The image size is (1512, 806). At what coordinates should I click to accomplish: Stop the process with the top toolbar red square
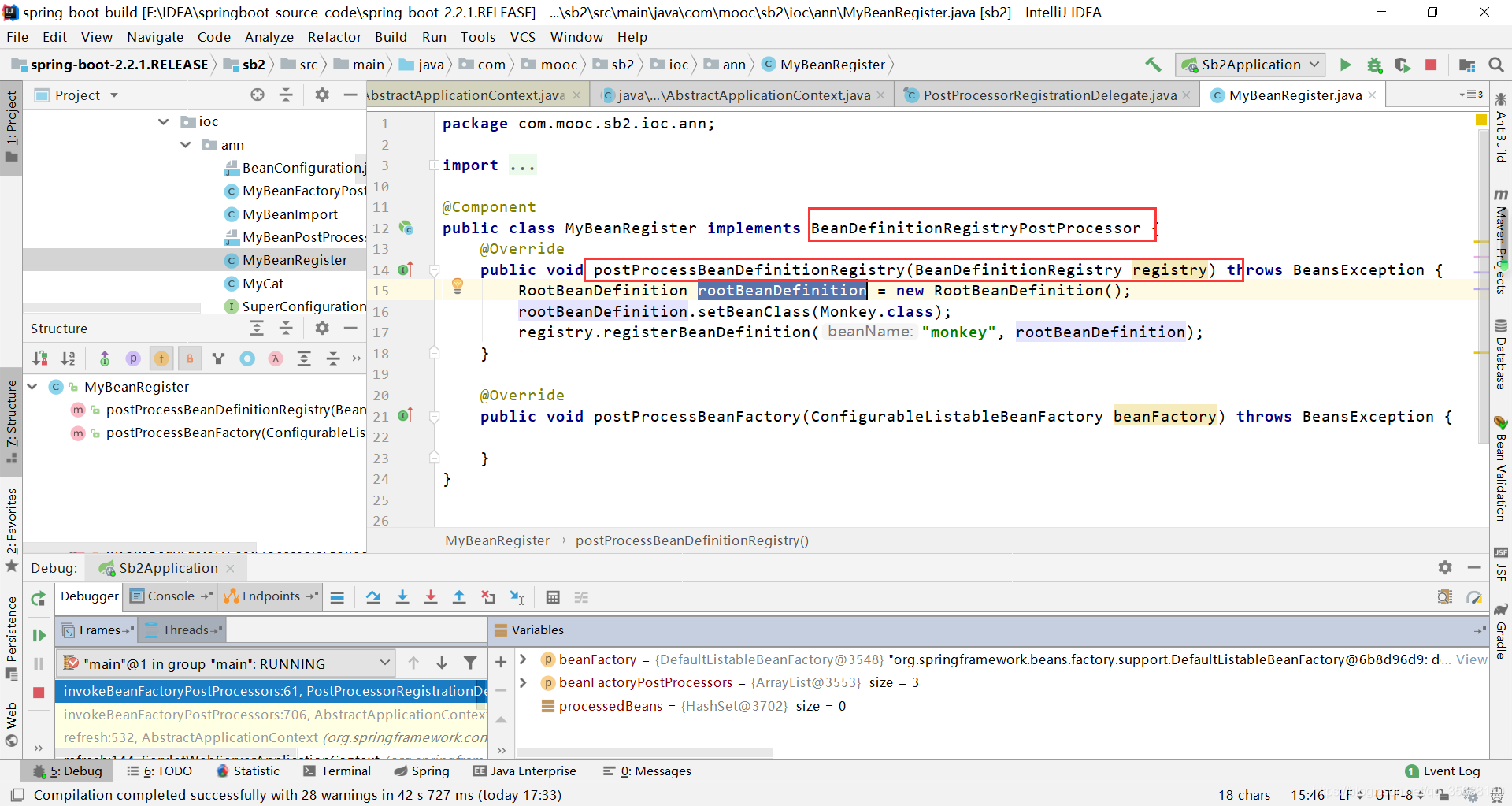(x=1431, y=65)
